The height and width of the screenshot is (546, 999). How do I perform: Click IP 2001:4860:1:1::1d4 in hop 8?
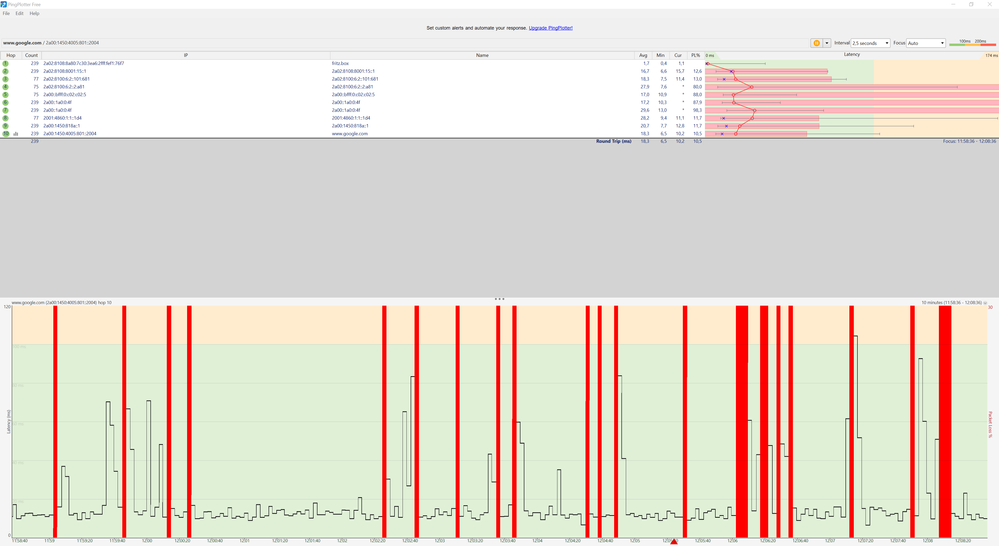tap(62, 118)
